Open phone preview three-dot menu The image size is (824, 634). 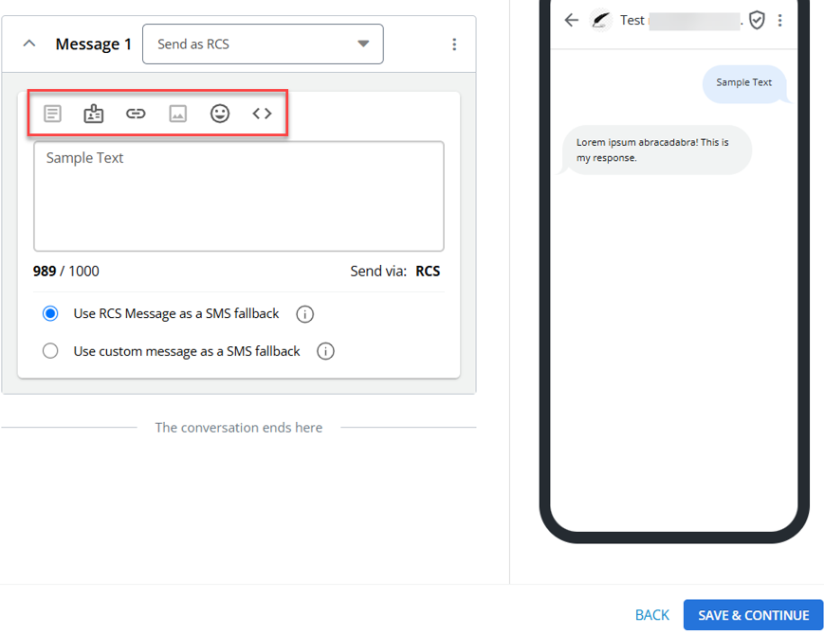coord(780,20)
